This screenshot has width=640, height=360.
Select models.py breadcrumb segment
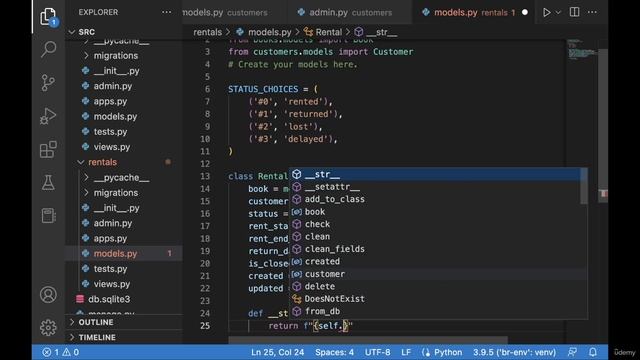(264, 32)
